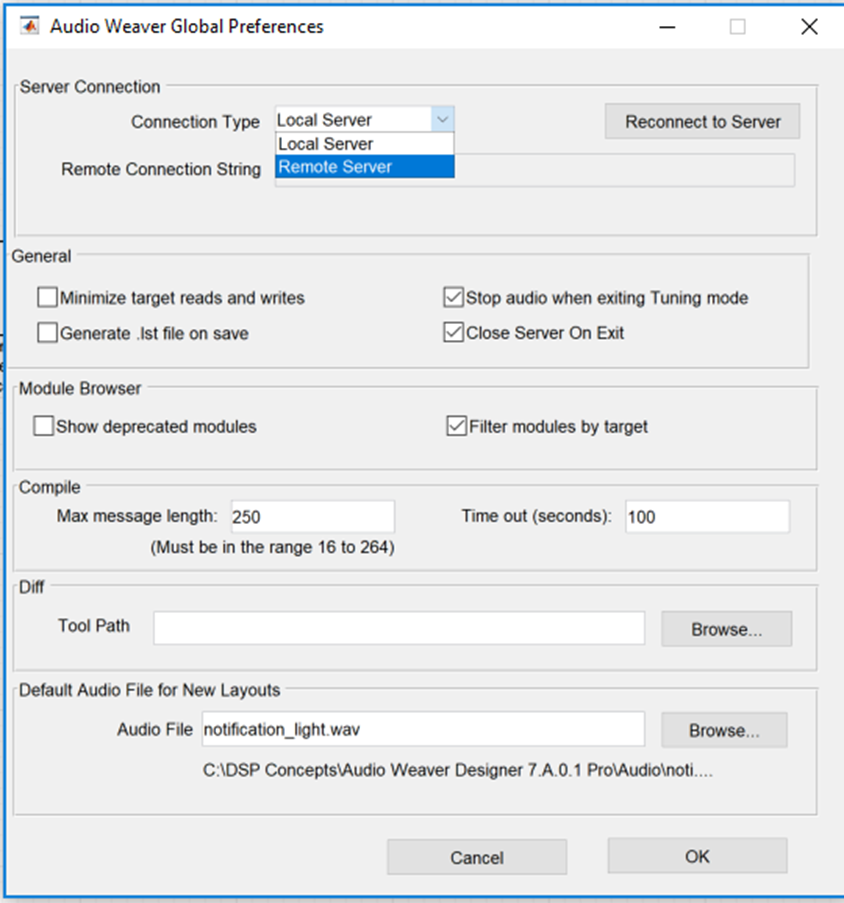Screen dimensions: 844x903
Task: Uncheck Stop audio when exiting Tuning mode
Action: (454, 298)
